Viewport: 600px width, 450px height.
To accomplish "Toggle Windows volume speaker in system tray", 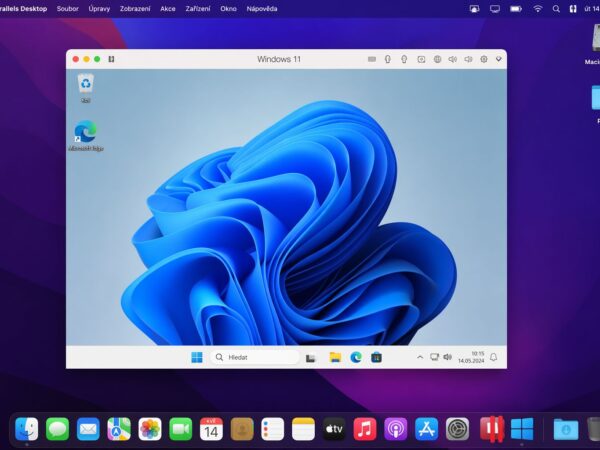I will tap(447, 357).
